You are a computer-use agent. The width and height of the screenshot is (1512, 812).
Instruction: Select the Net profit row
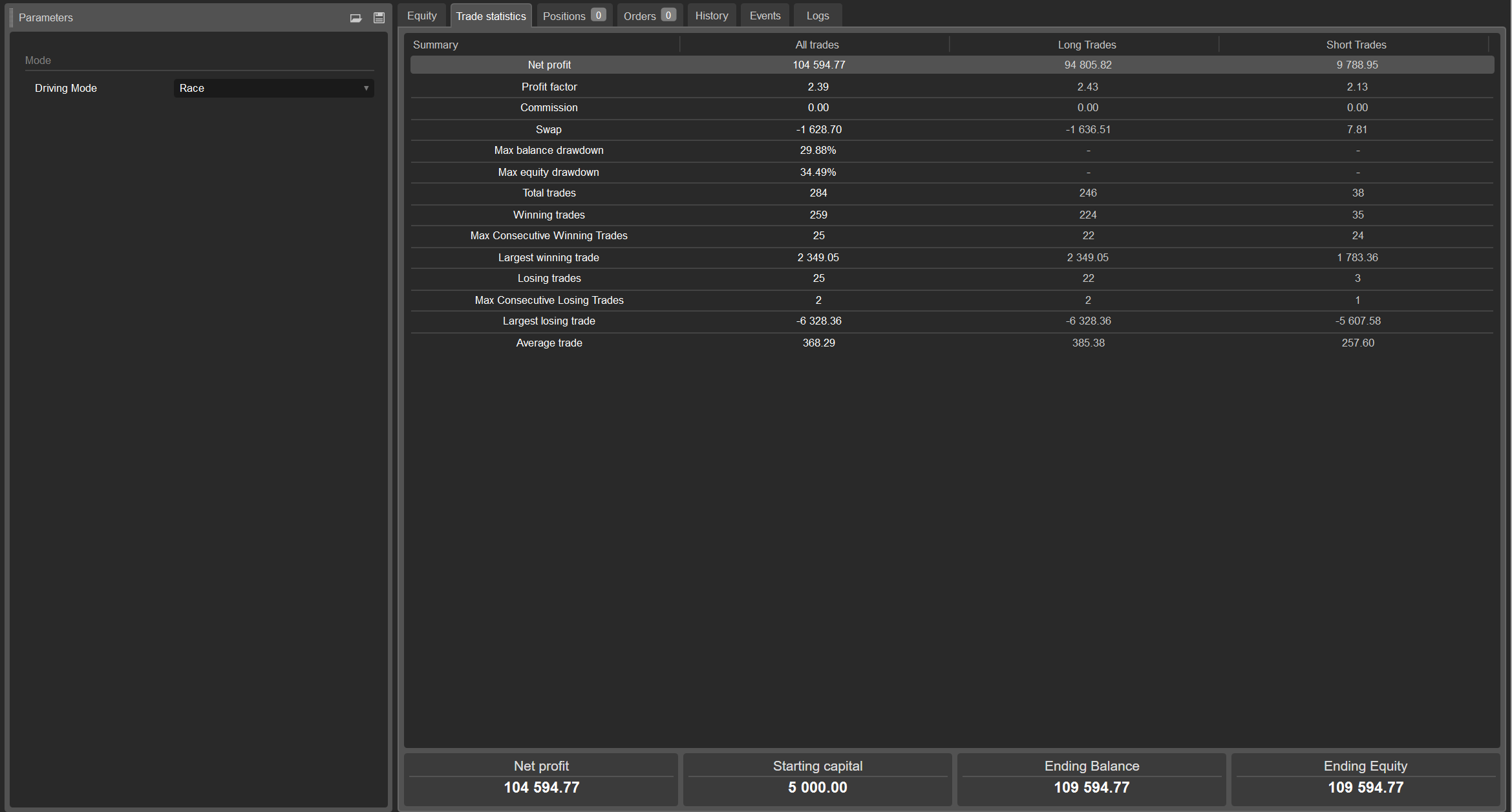pyautogui.click(x=549, y=65)
